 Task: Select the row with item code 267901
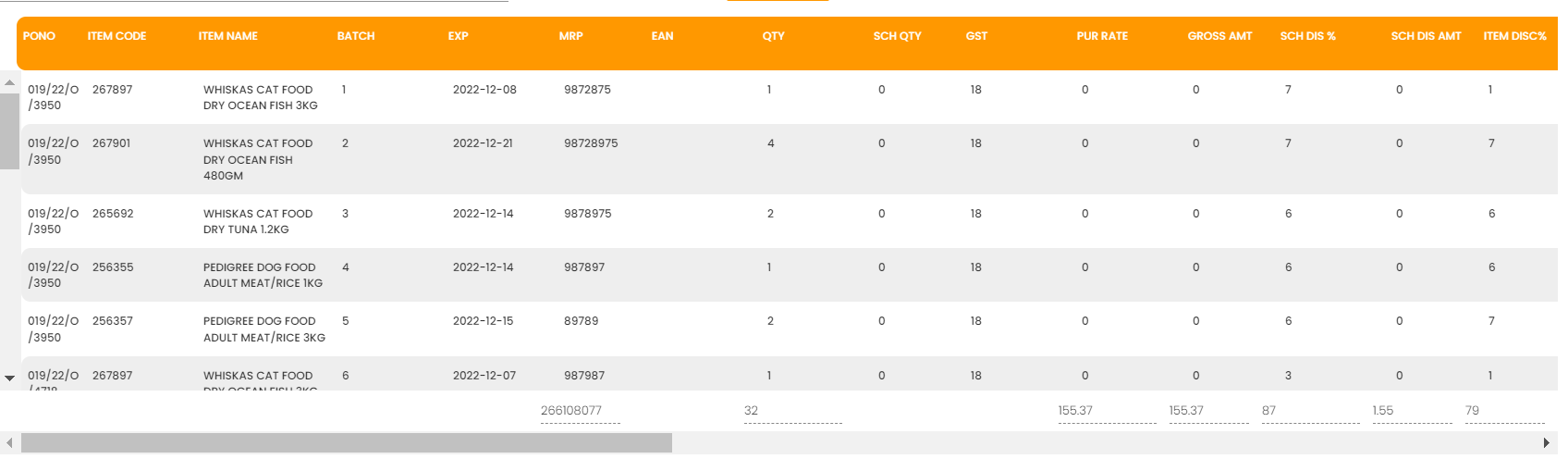112,143
